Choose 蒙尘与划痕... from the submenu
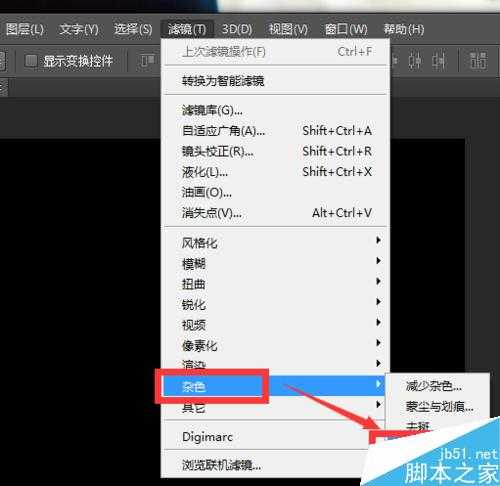 (x=437, y=407)
